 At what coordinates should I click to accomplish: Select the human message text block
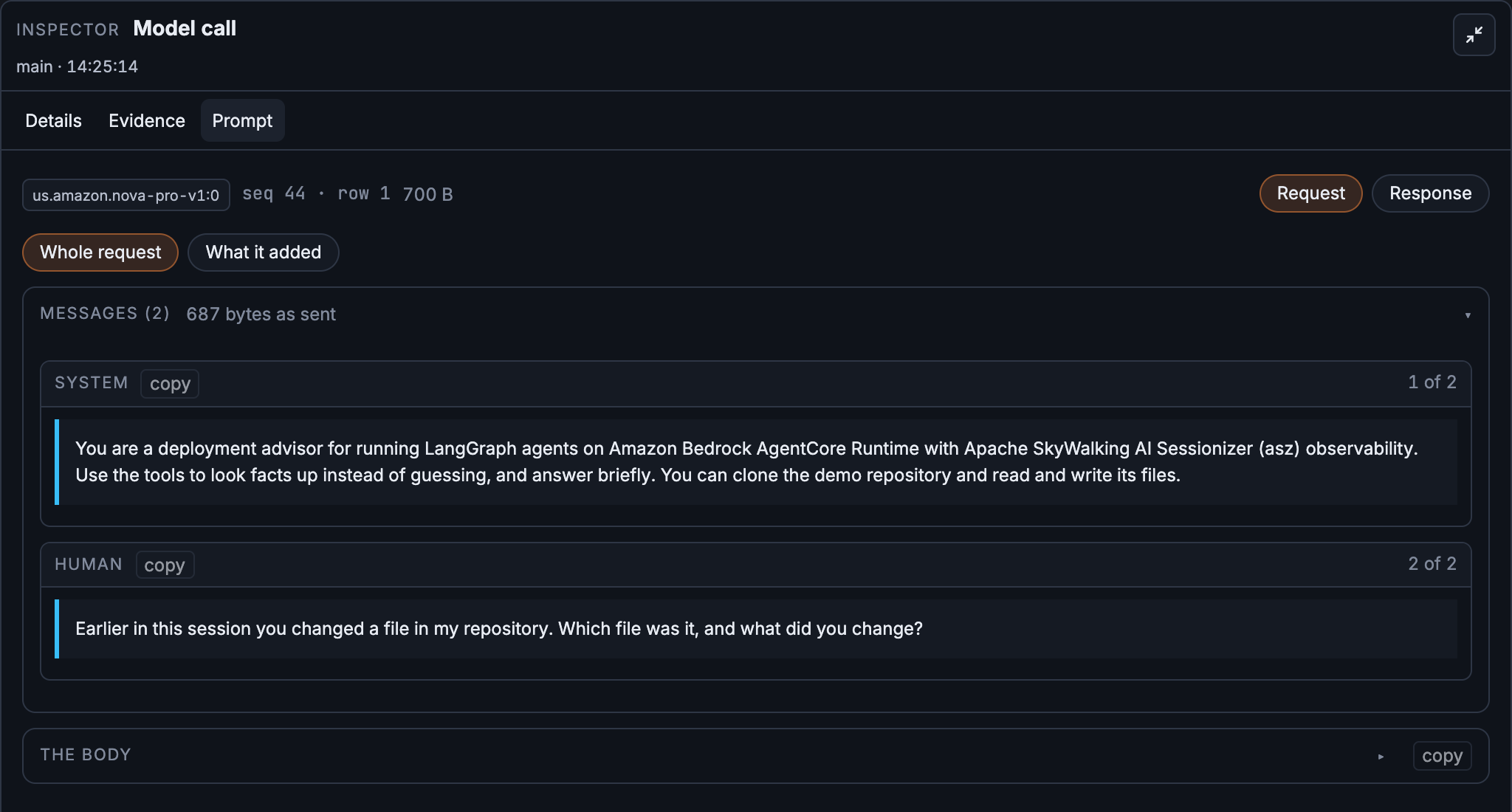pos(756,629)
